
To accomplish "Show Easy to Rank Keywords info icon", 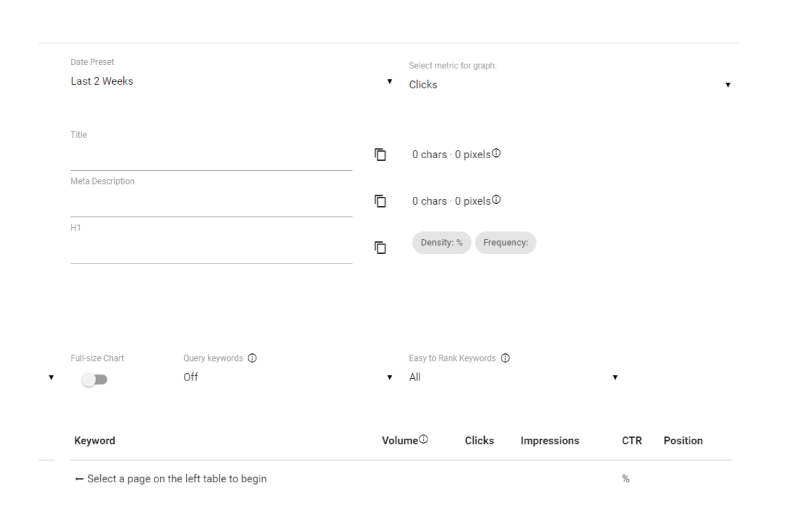I will click(505, 358).
